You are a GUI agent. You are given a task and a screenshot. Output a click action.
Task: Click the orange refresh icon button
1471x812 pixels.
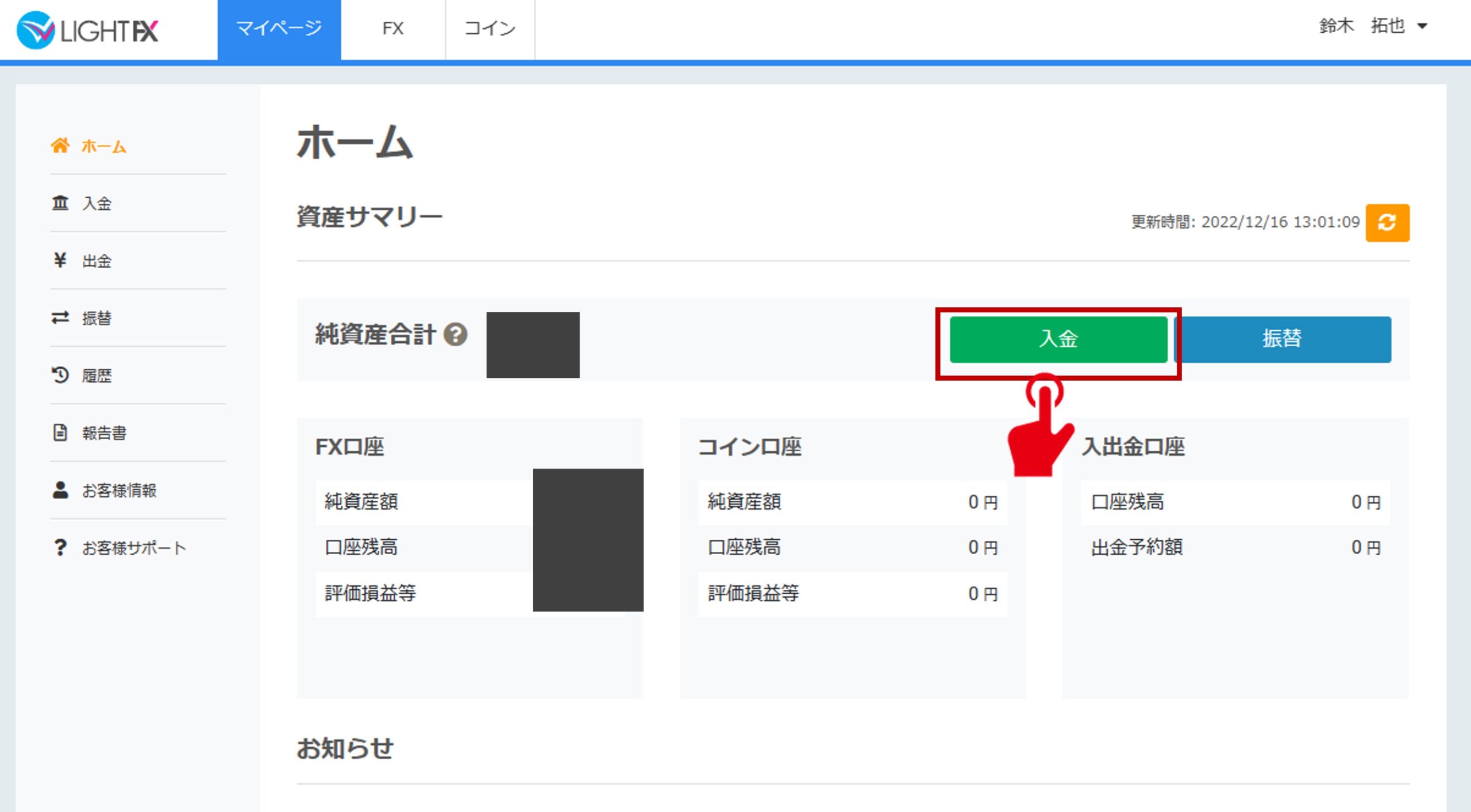tap(1387, 223)
